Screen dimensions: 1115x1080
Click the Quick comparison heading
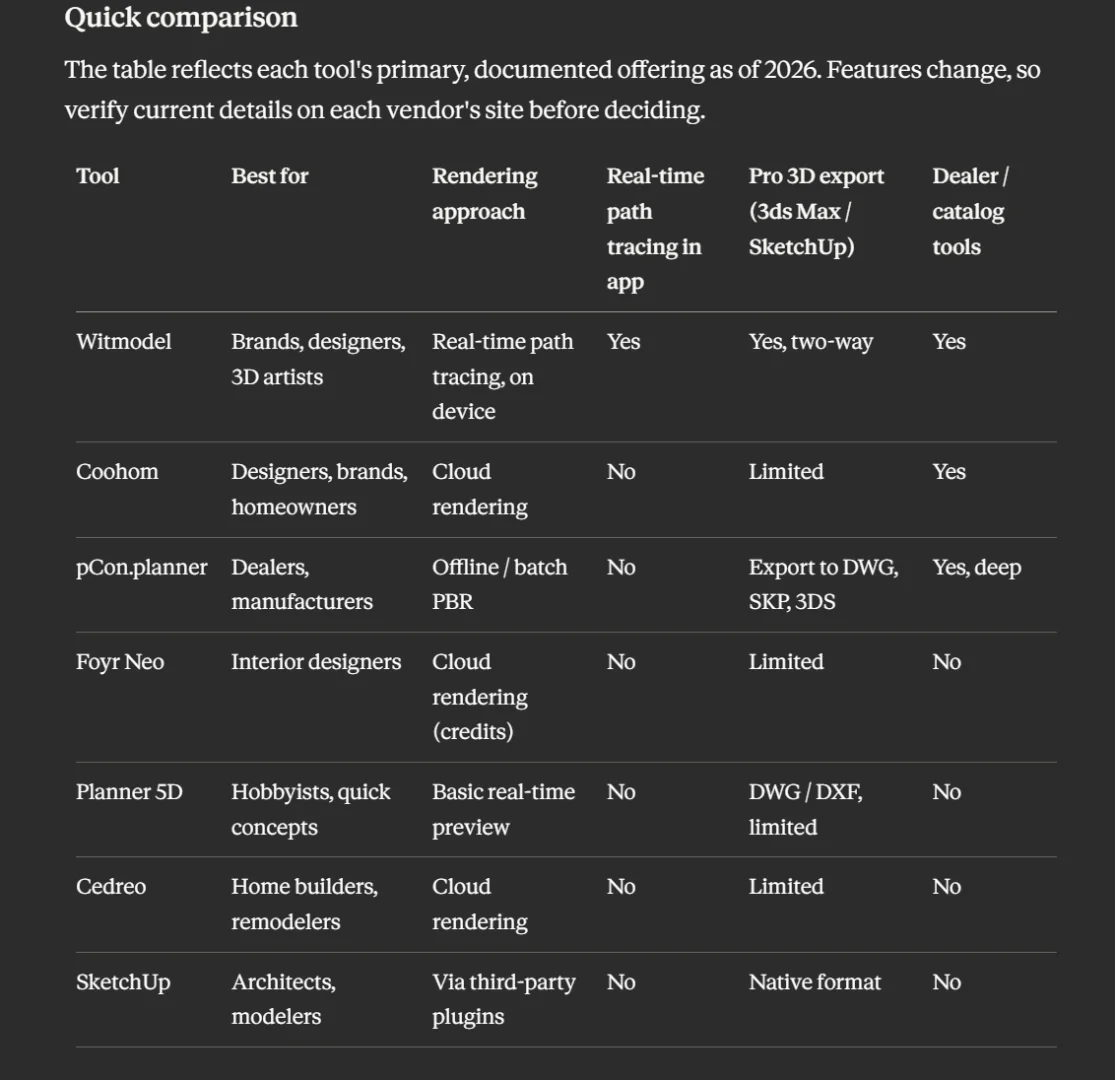click(181, 17)
